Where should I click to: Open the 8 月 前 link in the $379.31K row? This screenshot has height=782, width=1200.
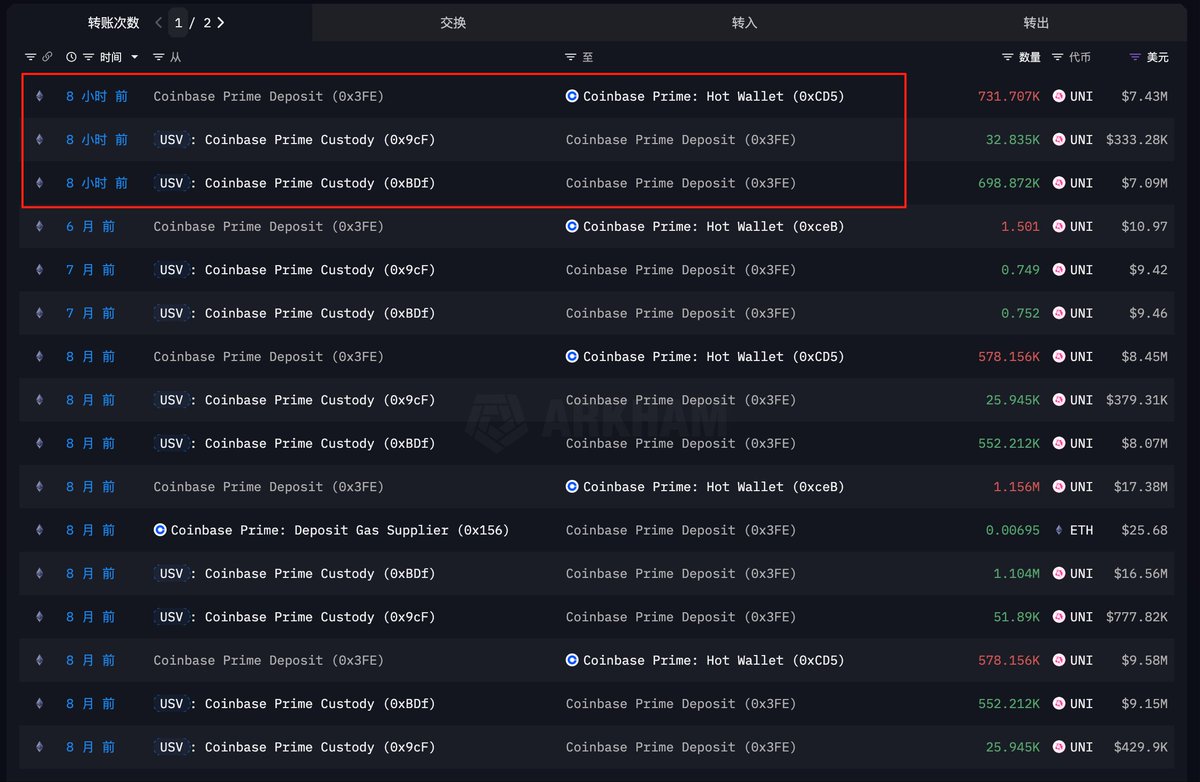click(x=91, y=400)
